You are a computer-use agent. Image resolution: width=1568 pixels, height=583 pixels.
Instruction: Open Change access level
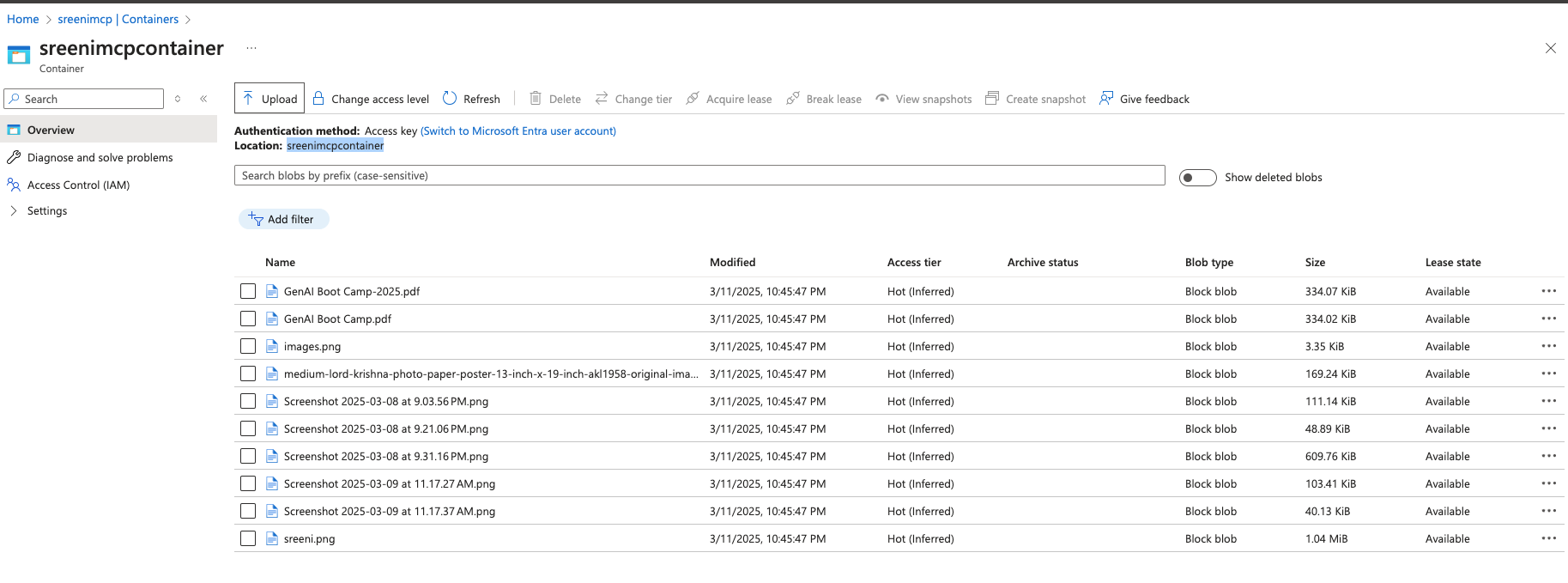(370, 99)
